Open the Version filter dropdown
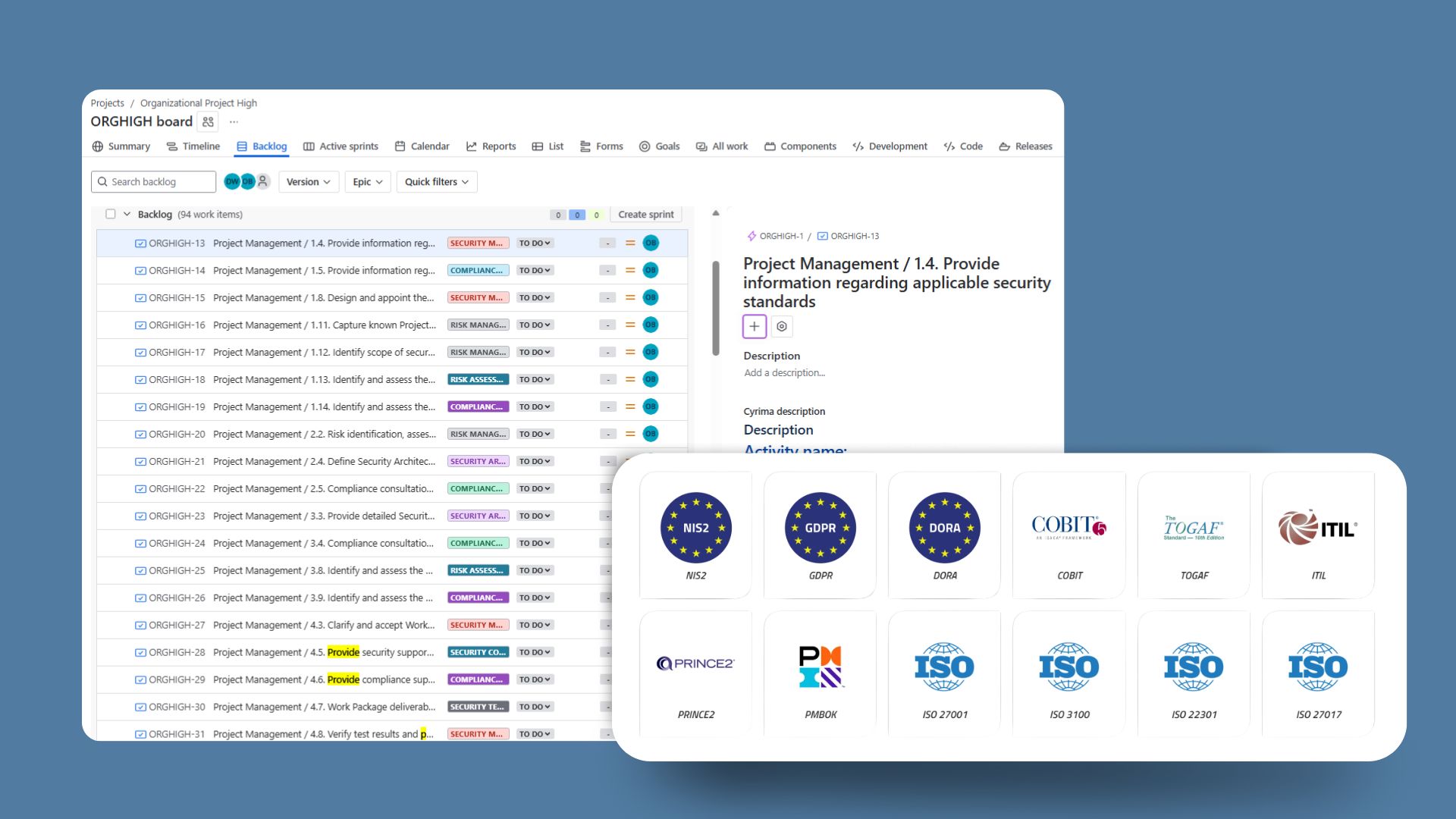This screenshot has height=819, width=1456. pos(309,182)
